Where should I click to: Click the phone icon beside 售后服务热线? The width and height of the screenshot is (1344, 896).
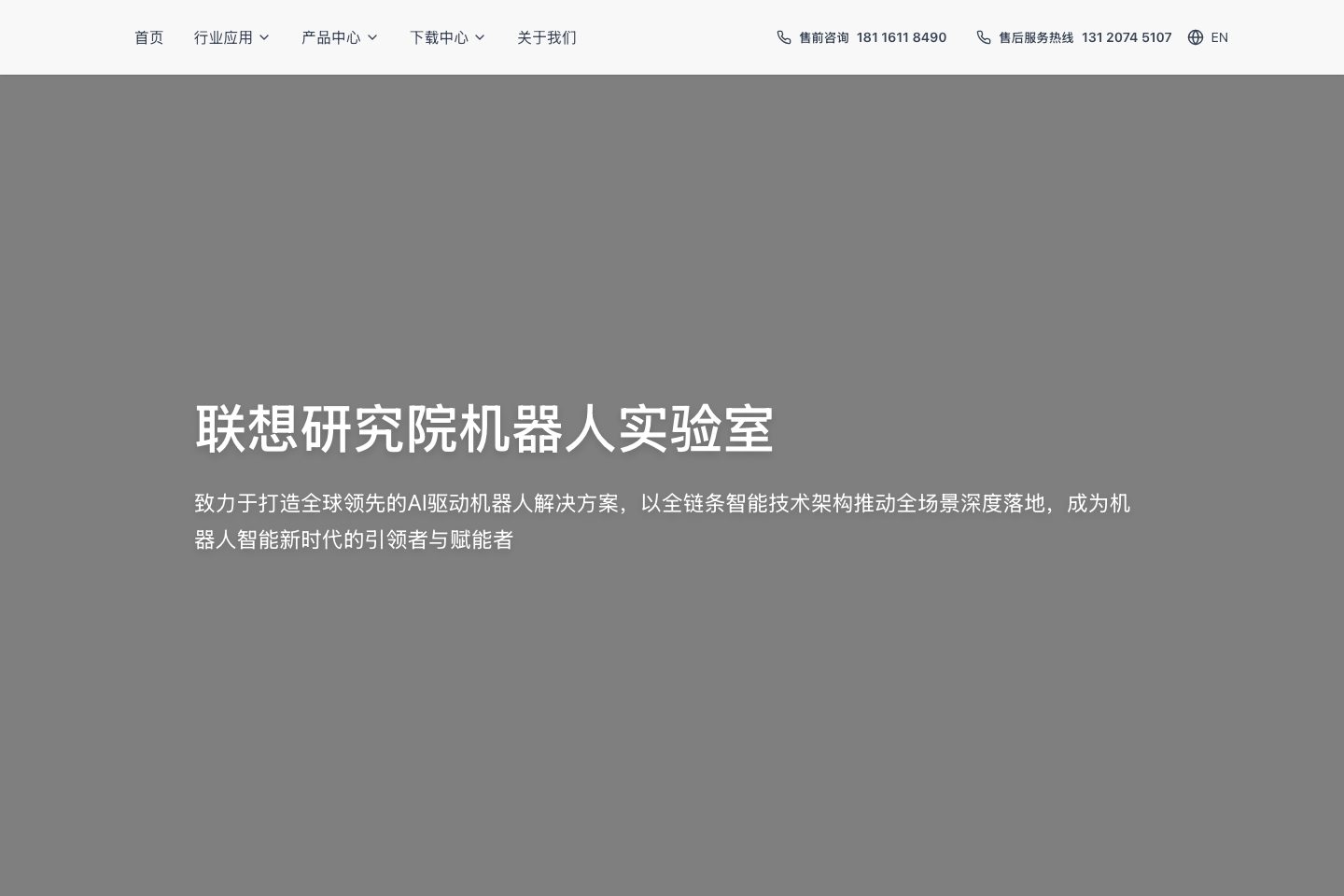coord(984,37)
